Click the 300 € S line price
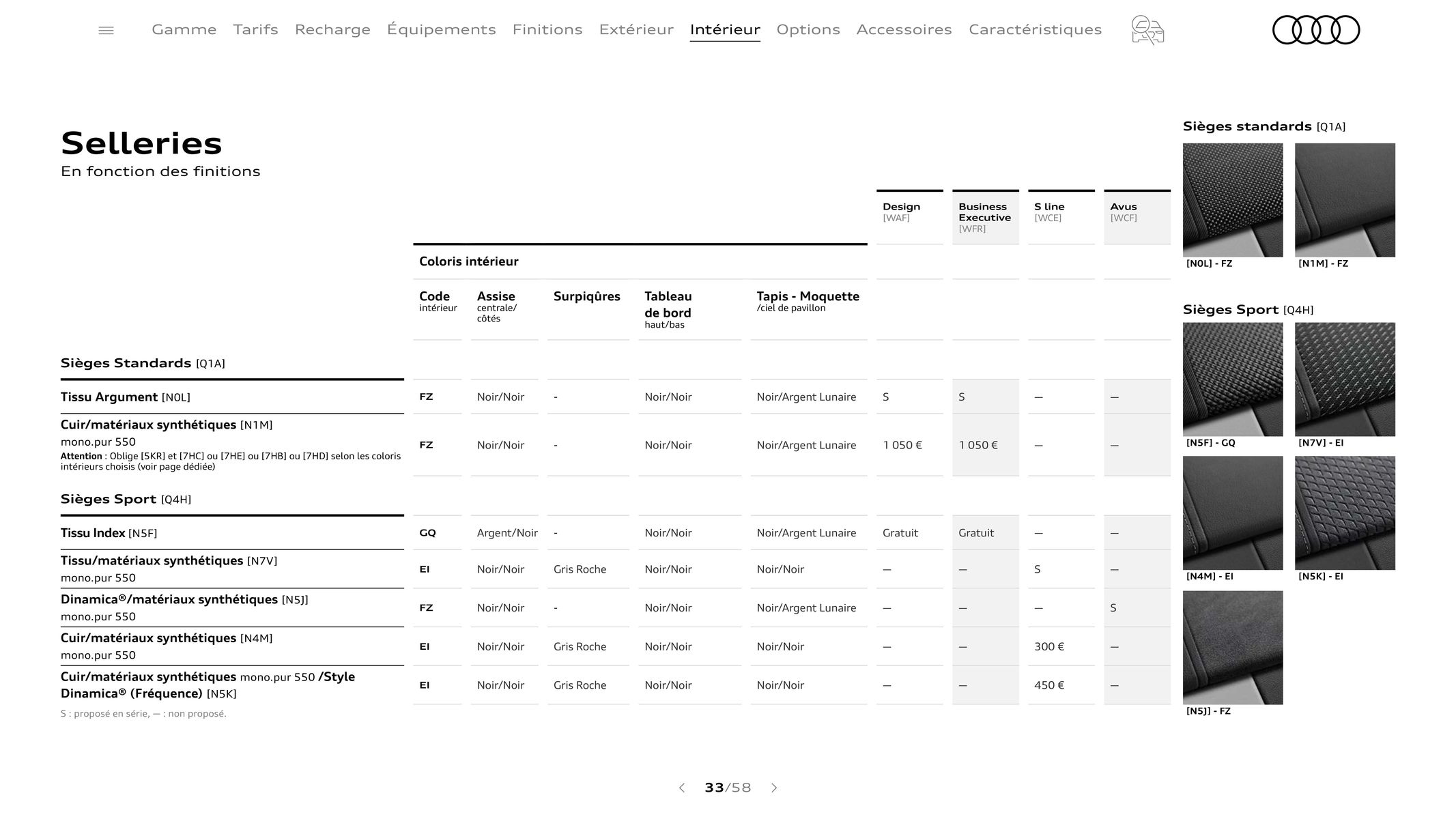 1049,646
